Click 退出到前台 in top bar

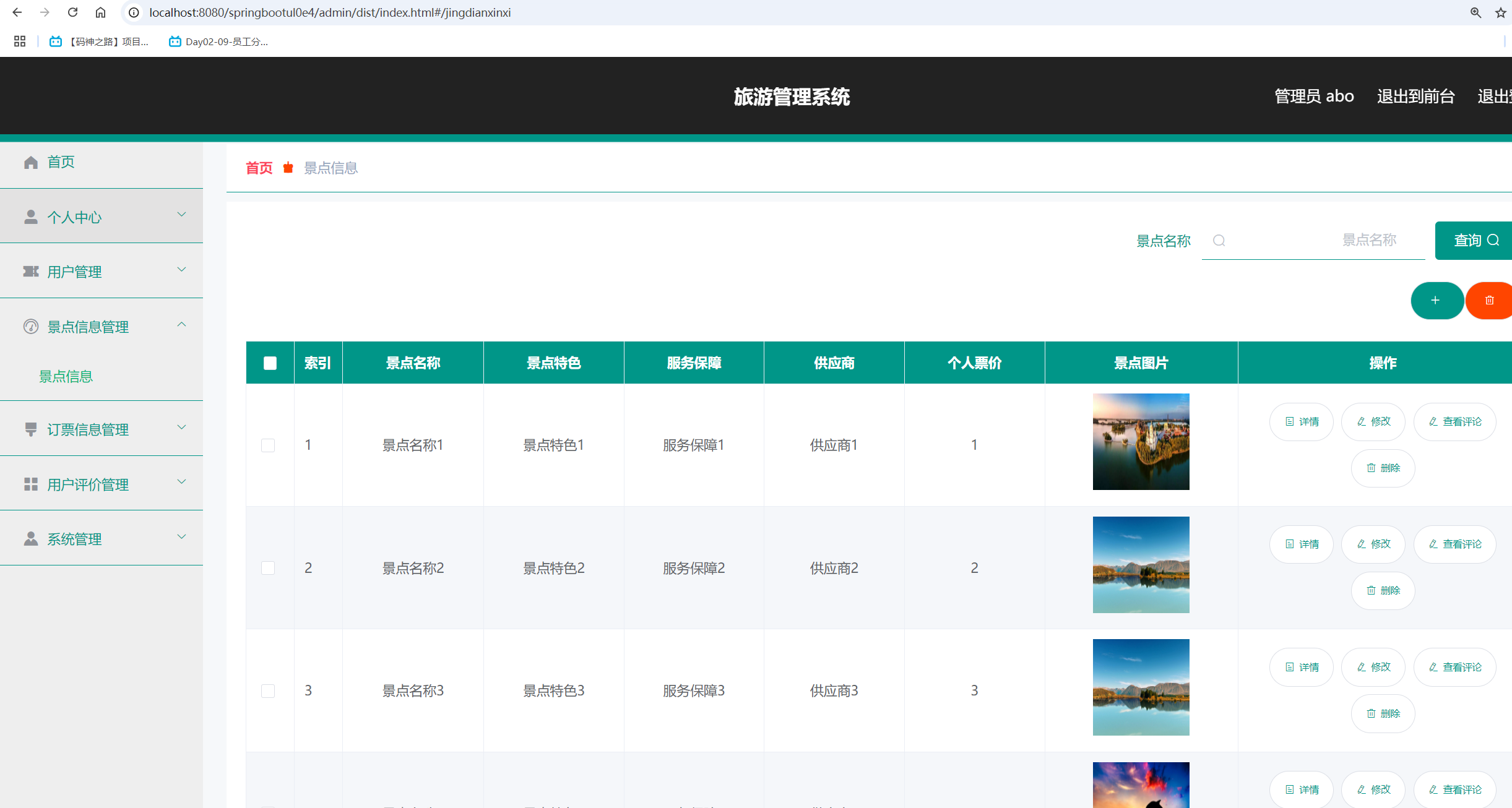(1416, 96)
